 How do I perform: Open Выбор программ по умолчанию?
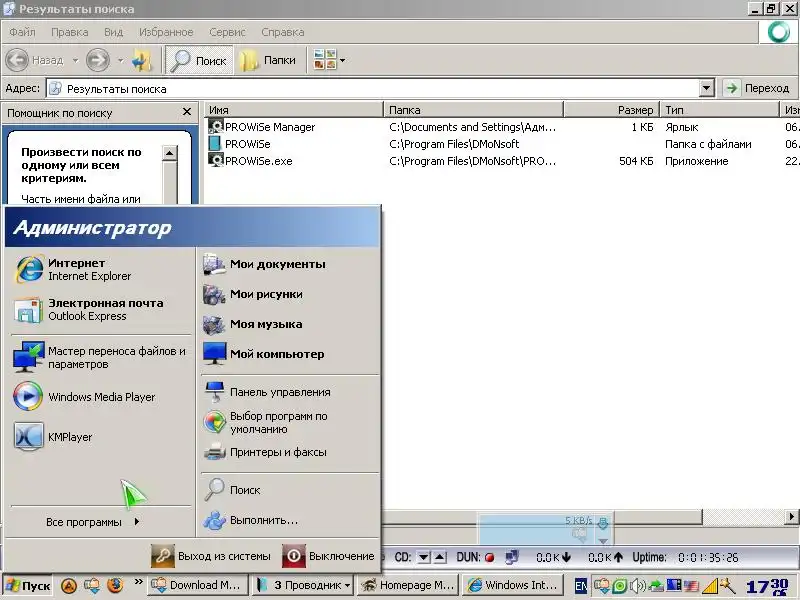(290, 422)
